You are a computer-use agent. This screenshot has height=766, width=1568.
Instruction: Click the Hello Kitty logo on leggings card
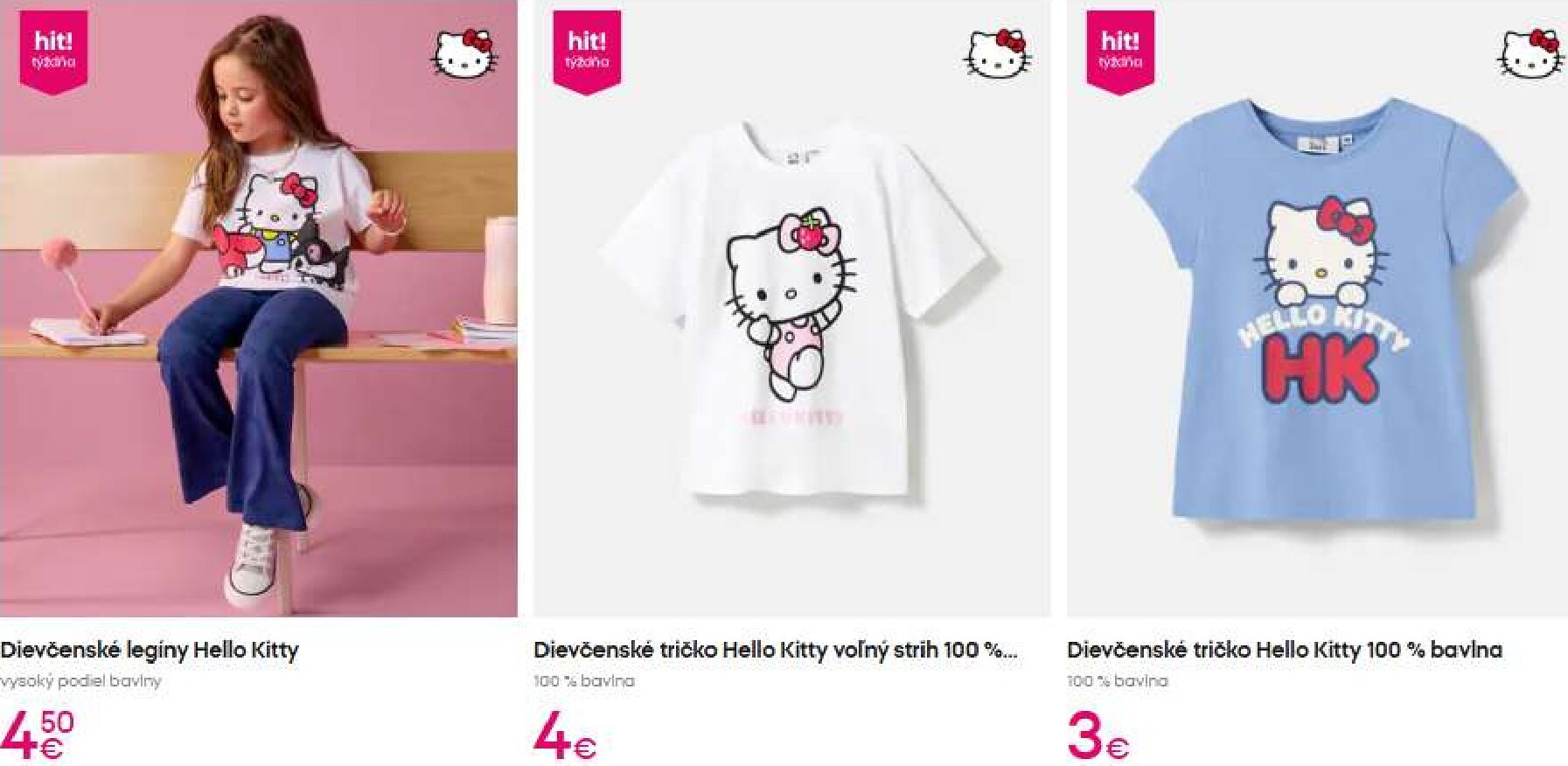coord(463,52)
